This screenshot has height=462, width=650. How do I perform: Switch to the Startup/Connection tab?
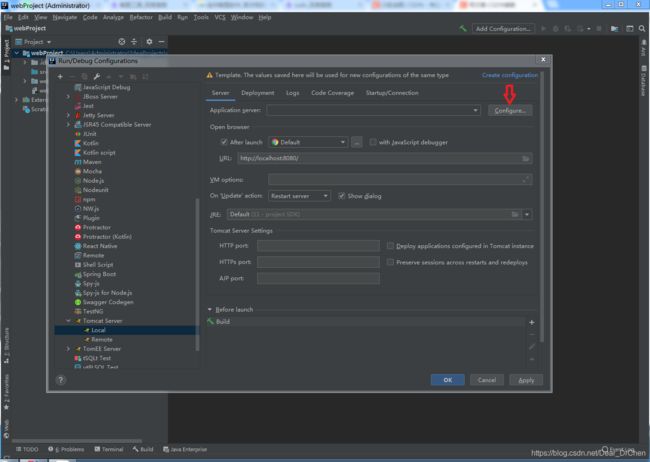pyautogui.click(x=392, y=93)
